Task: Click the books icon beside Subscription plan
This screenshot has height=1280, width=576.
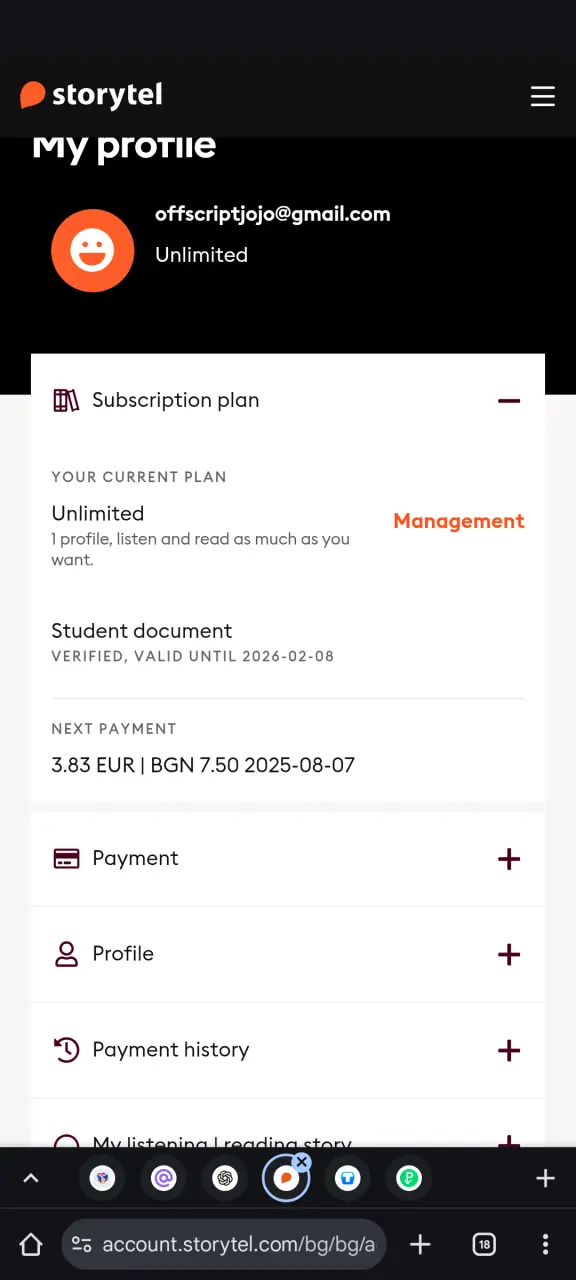Action: (66, 401)
